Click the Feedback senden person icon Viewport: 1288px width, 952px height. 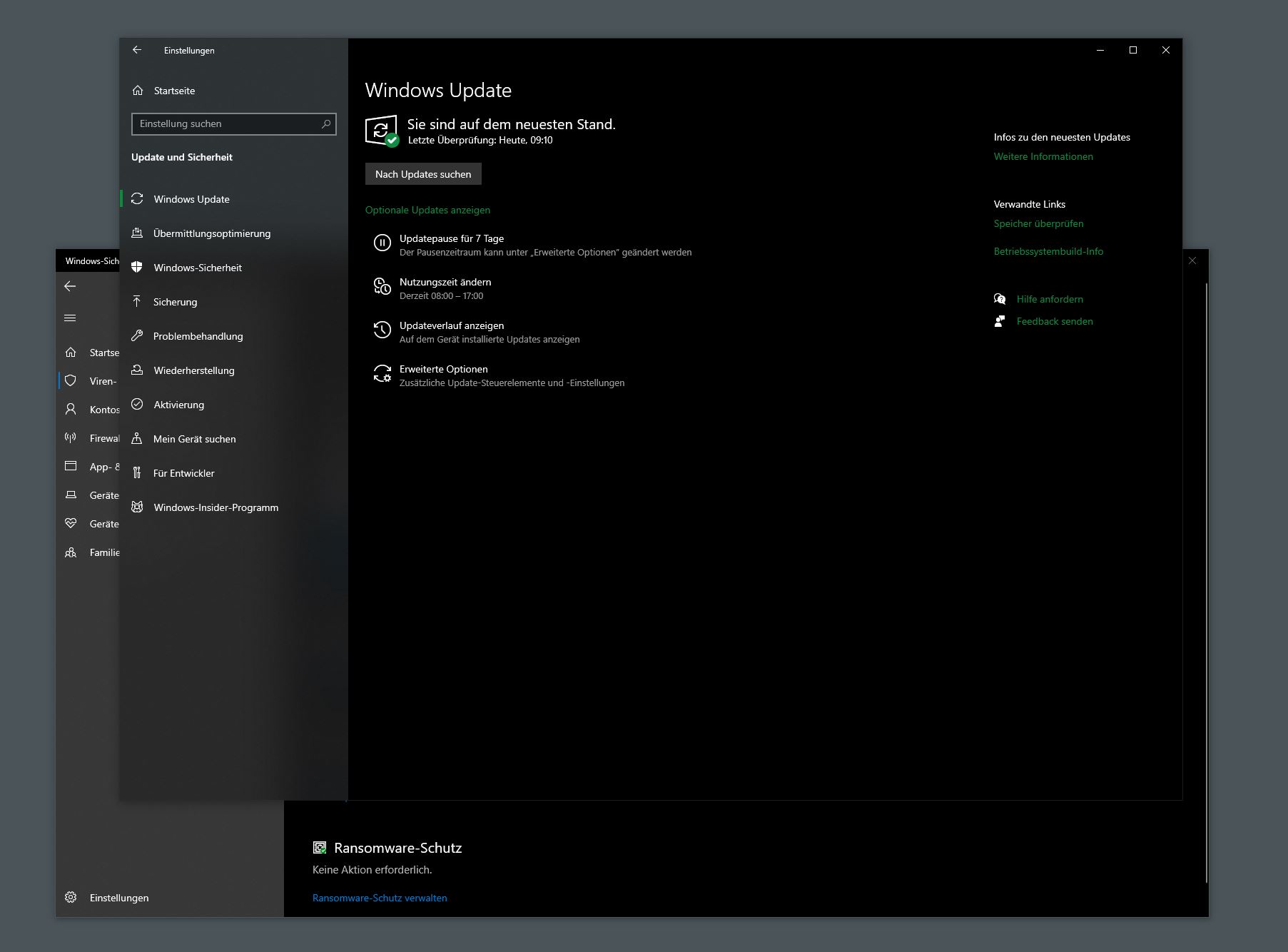[1000, 321]
